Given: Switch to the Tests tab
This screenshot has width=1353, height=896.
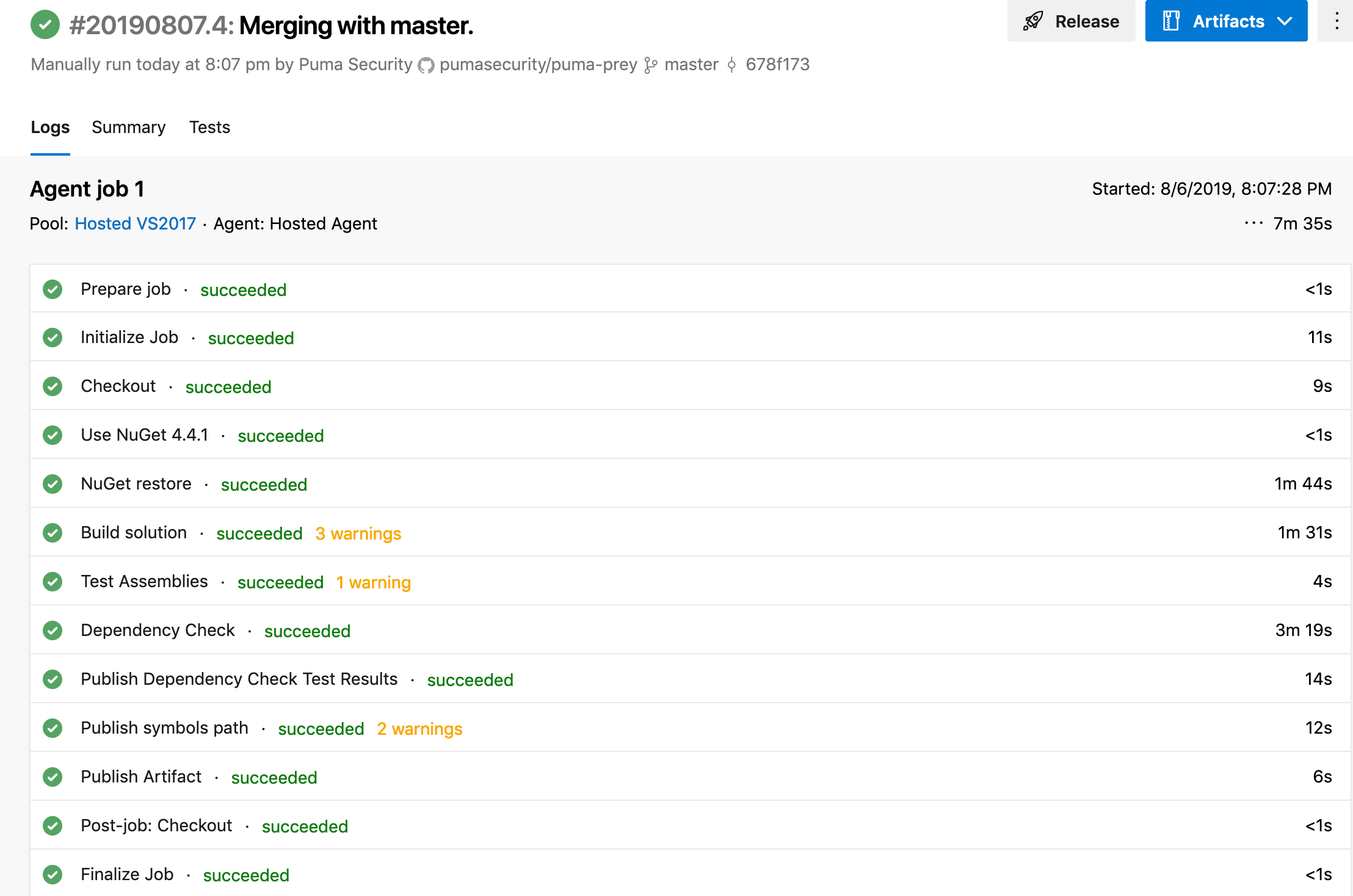Looking at the screenshot, I should [209, 127].
